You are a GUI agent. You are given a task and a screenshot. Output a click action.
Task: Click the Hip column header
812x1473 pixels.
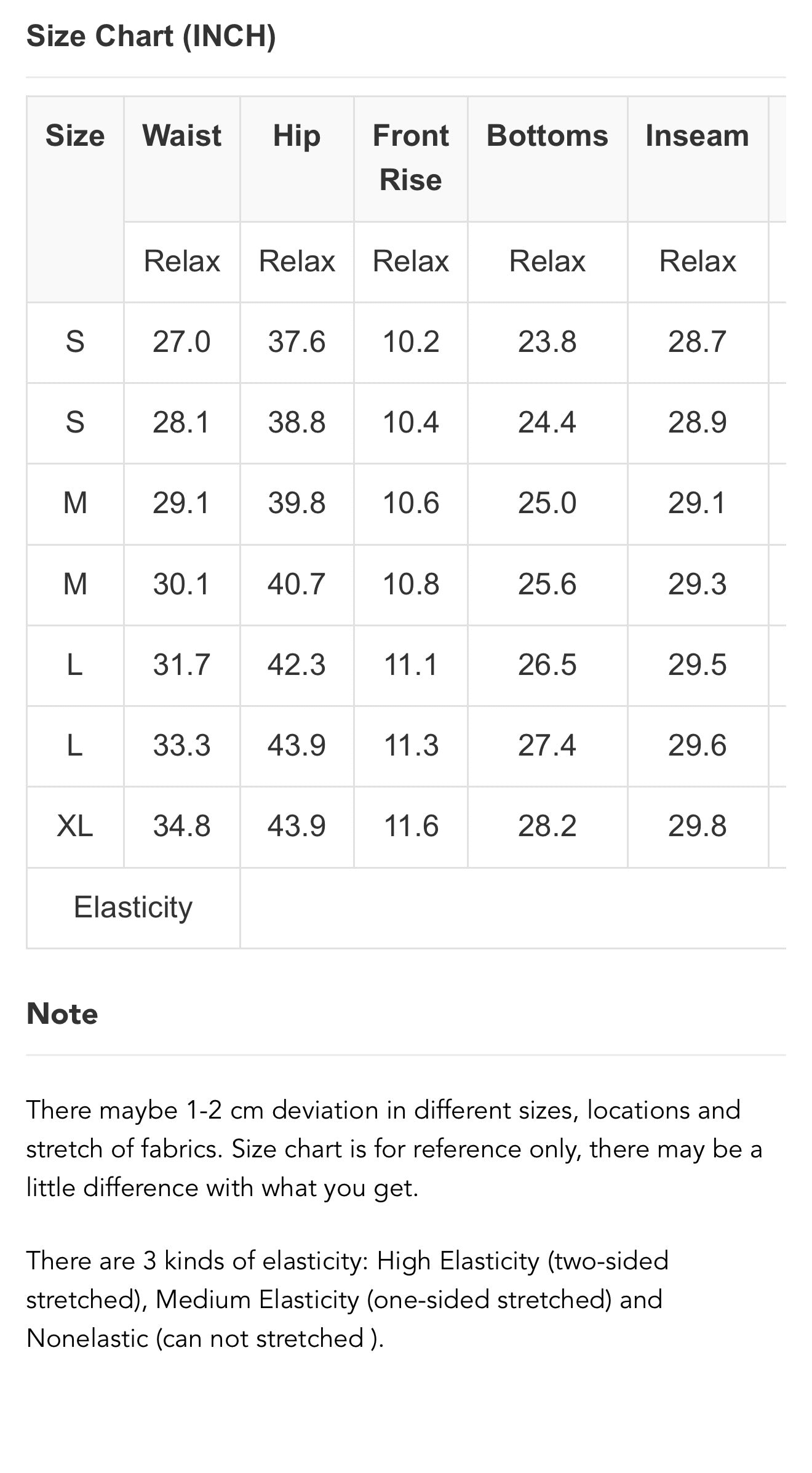297,135
